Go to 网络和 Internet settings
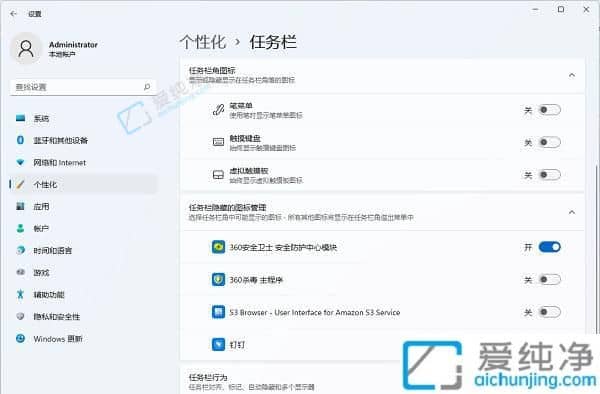Screen dimensions: 600x394 tap(83, 162)
